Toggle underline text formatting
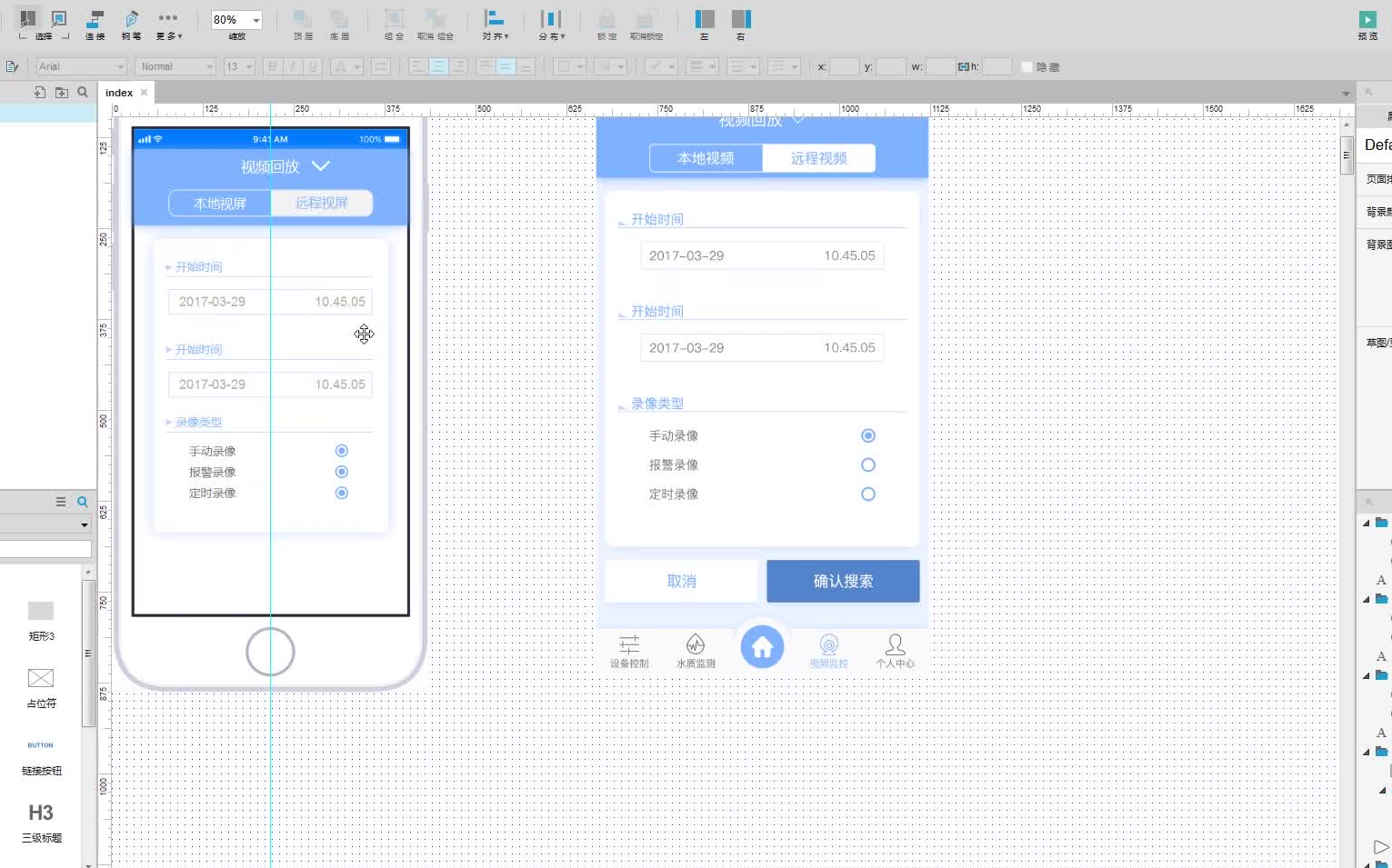This screenshot has width=1392, height=868. pyautogui.click(x=313, y=66)
